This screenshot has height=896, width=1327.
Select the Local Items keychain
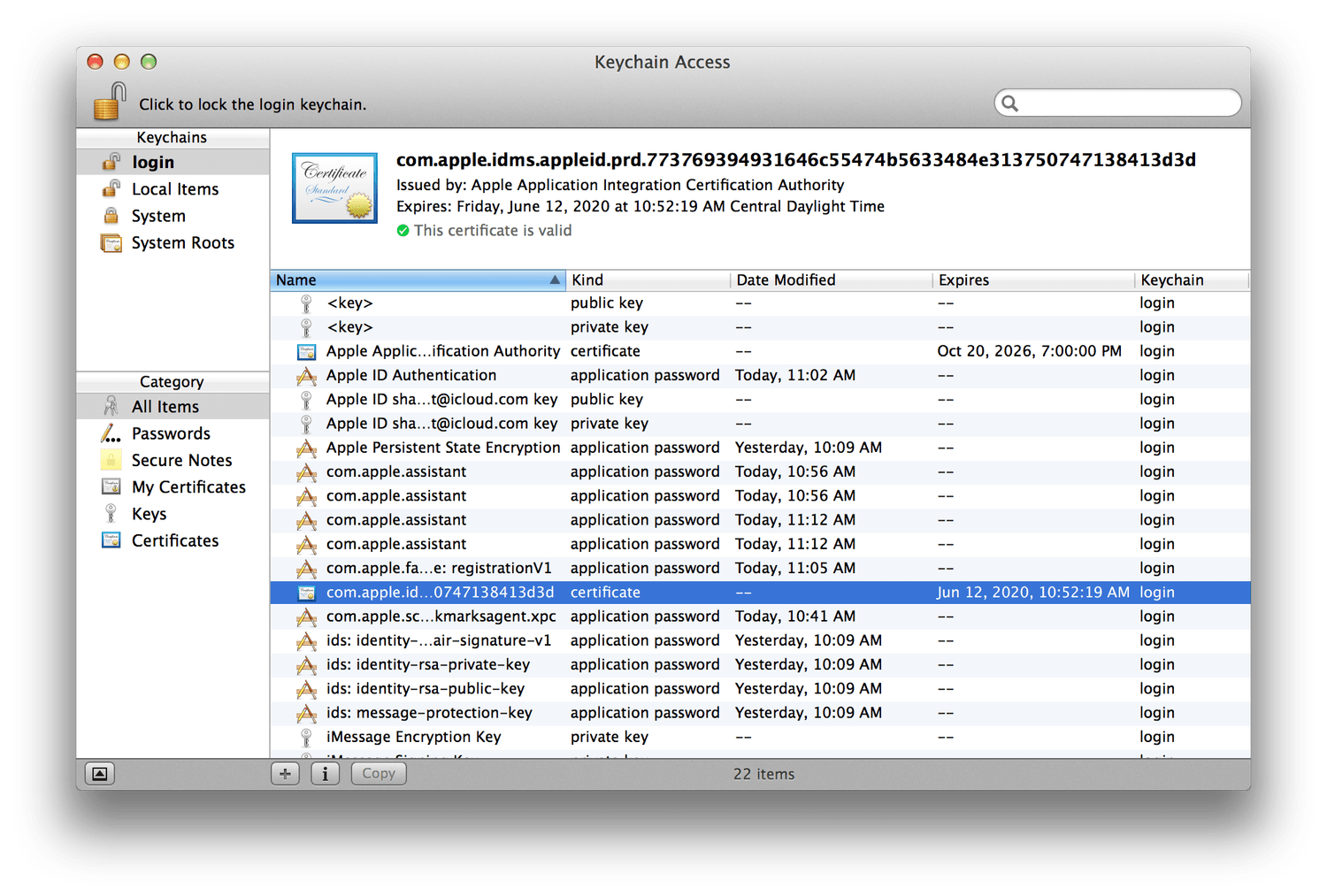174,189
